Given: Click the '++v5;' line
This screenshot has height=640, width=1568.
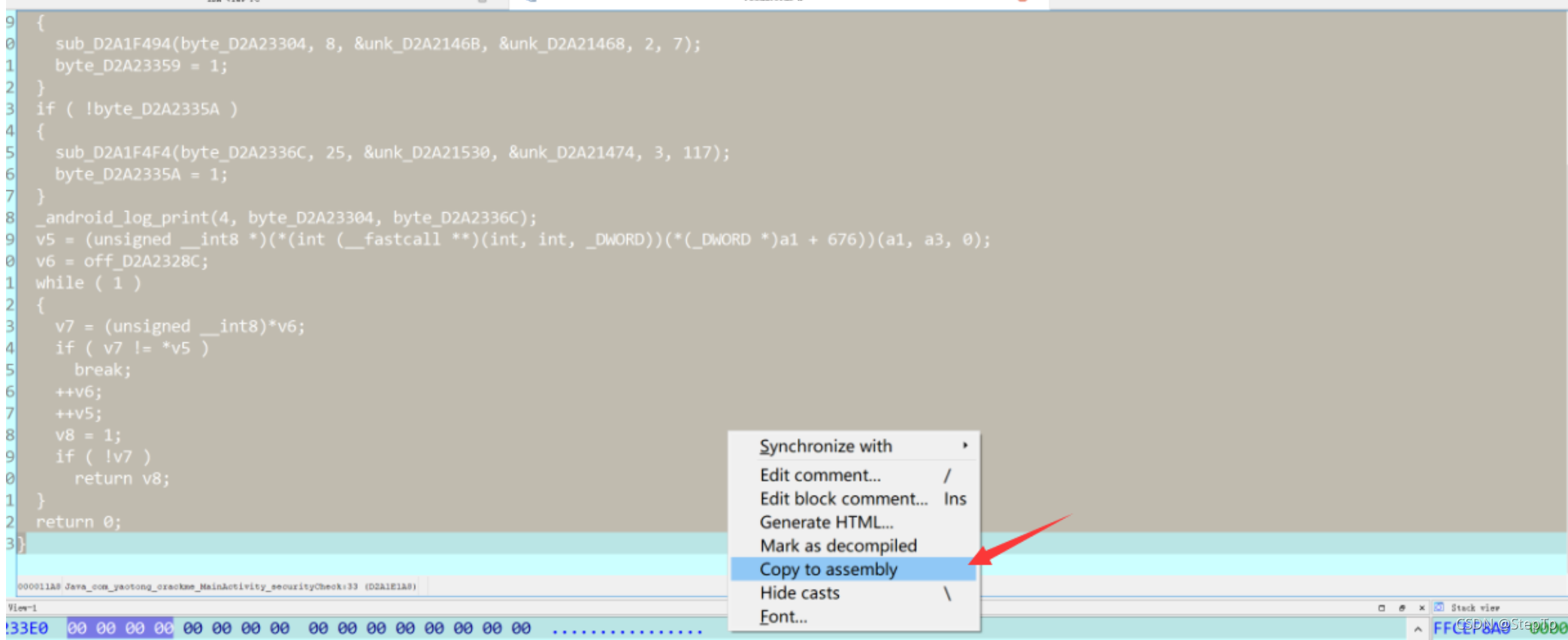Looking at the screenshot, I should coord(79,414).
